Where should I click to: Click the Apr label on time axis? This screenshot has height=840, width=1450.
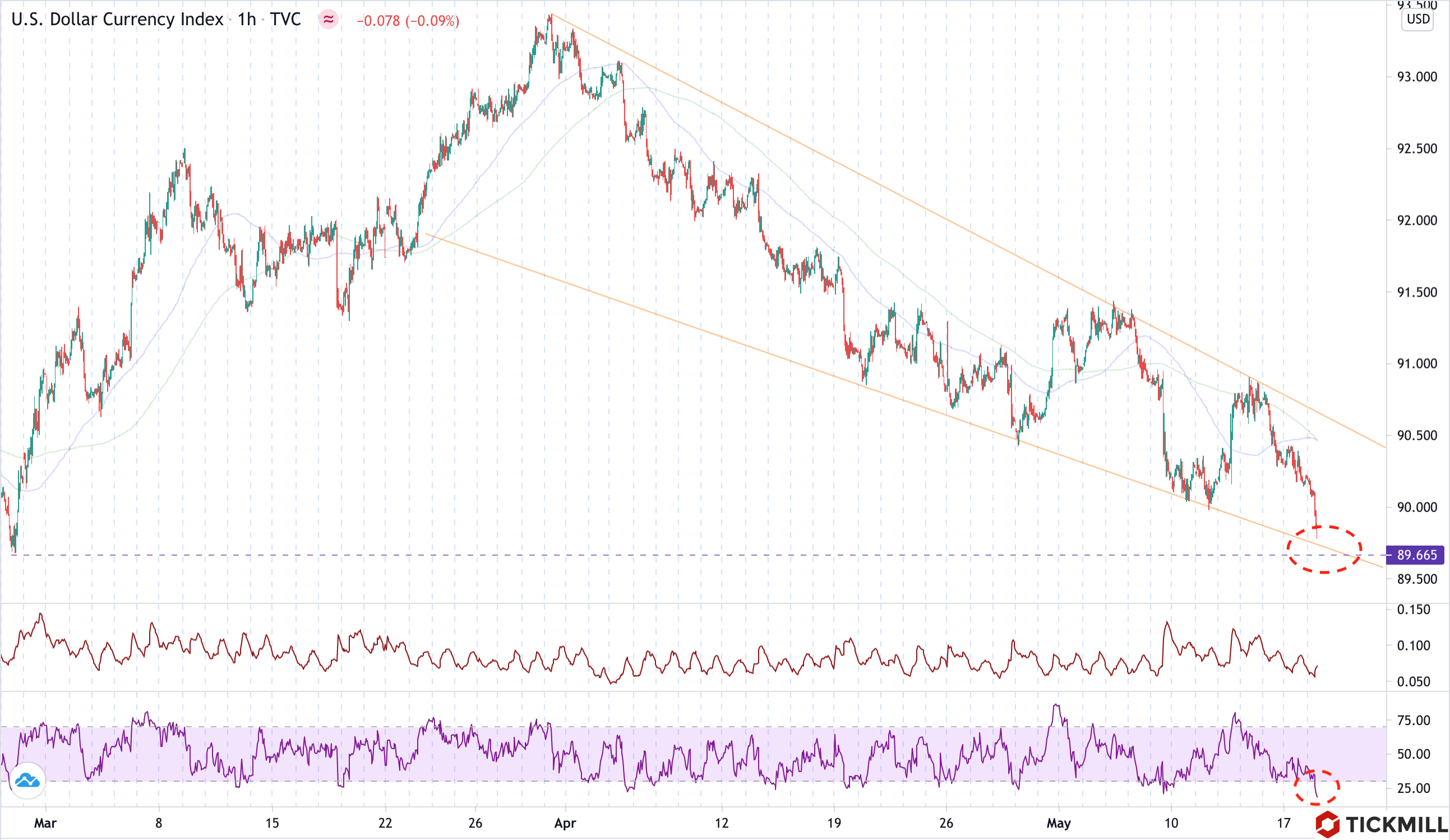[x=565, y=823]
